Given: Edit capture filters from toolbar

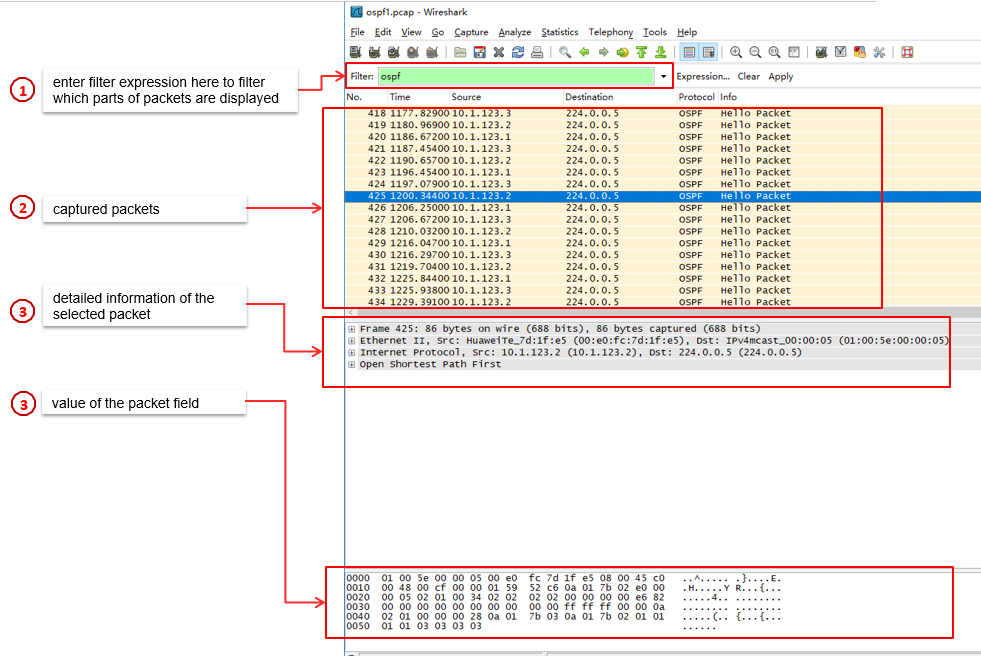Looking at the screenshot, I should point(821,53).
